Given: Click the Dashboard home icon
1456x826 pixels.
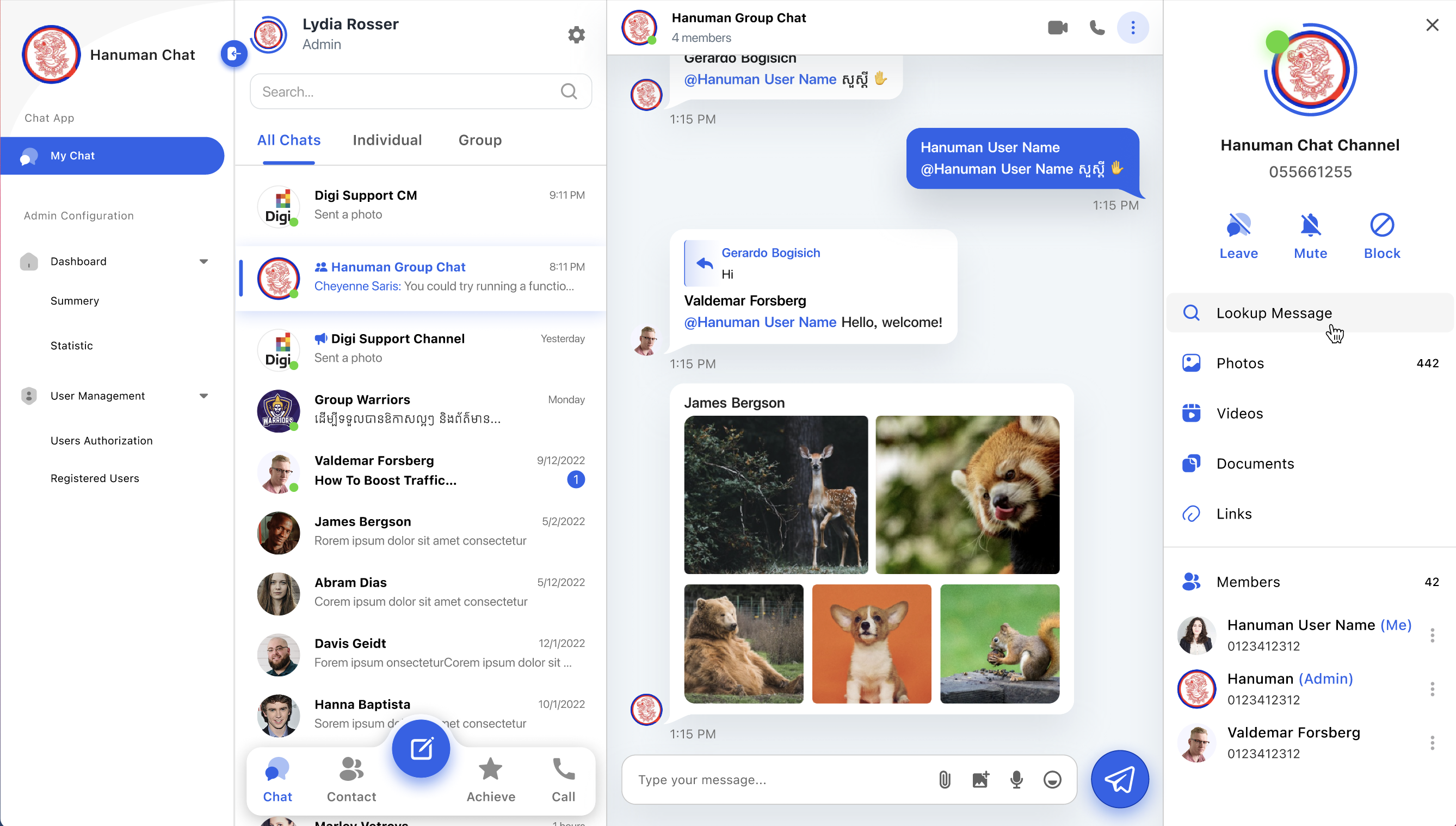Looking at the screenshot, I should [x=29, y=261].
